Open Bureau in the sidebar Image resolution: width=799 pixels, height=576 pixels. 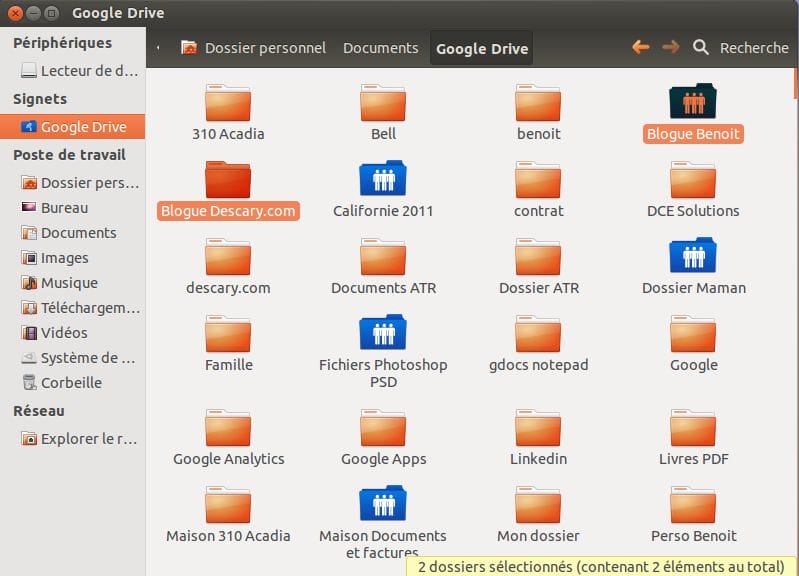[73, 208]
